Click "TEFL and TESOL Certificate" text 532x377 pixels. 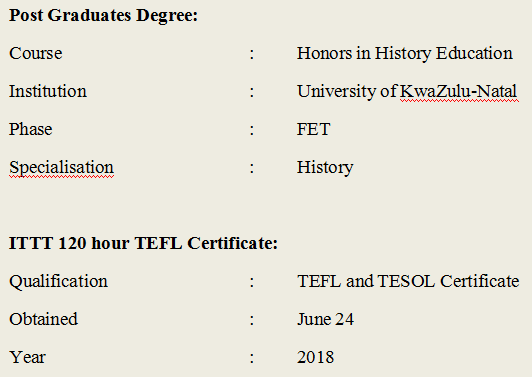pyautogui.click(x=408, y=281)
